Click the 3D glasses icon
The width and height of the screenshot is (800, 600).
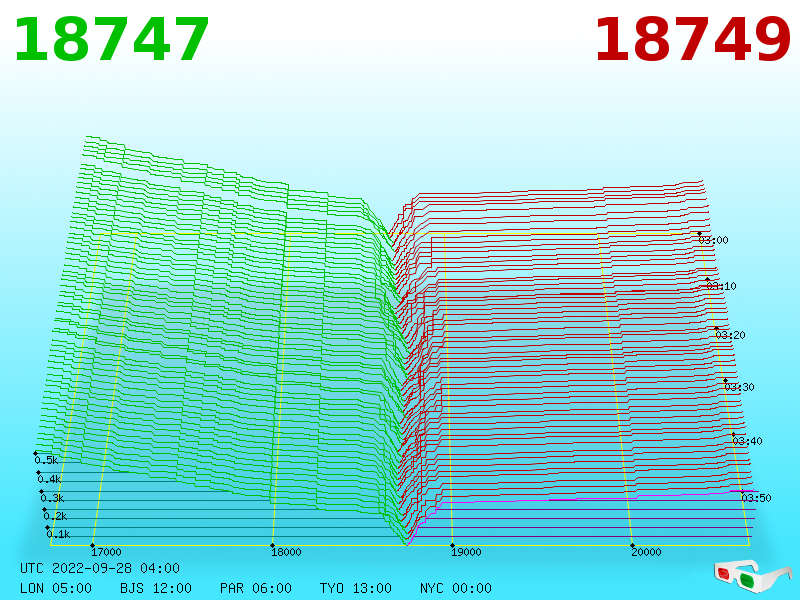(755, 575)
